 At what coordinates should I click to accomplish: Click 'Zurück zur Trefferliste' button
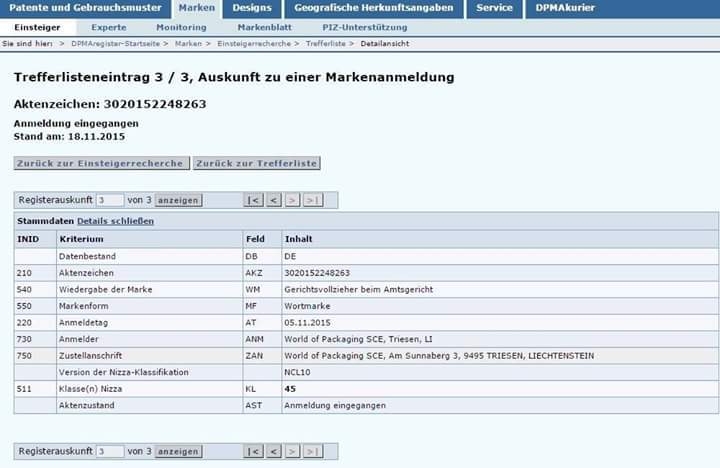[256, 163]
